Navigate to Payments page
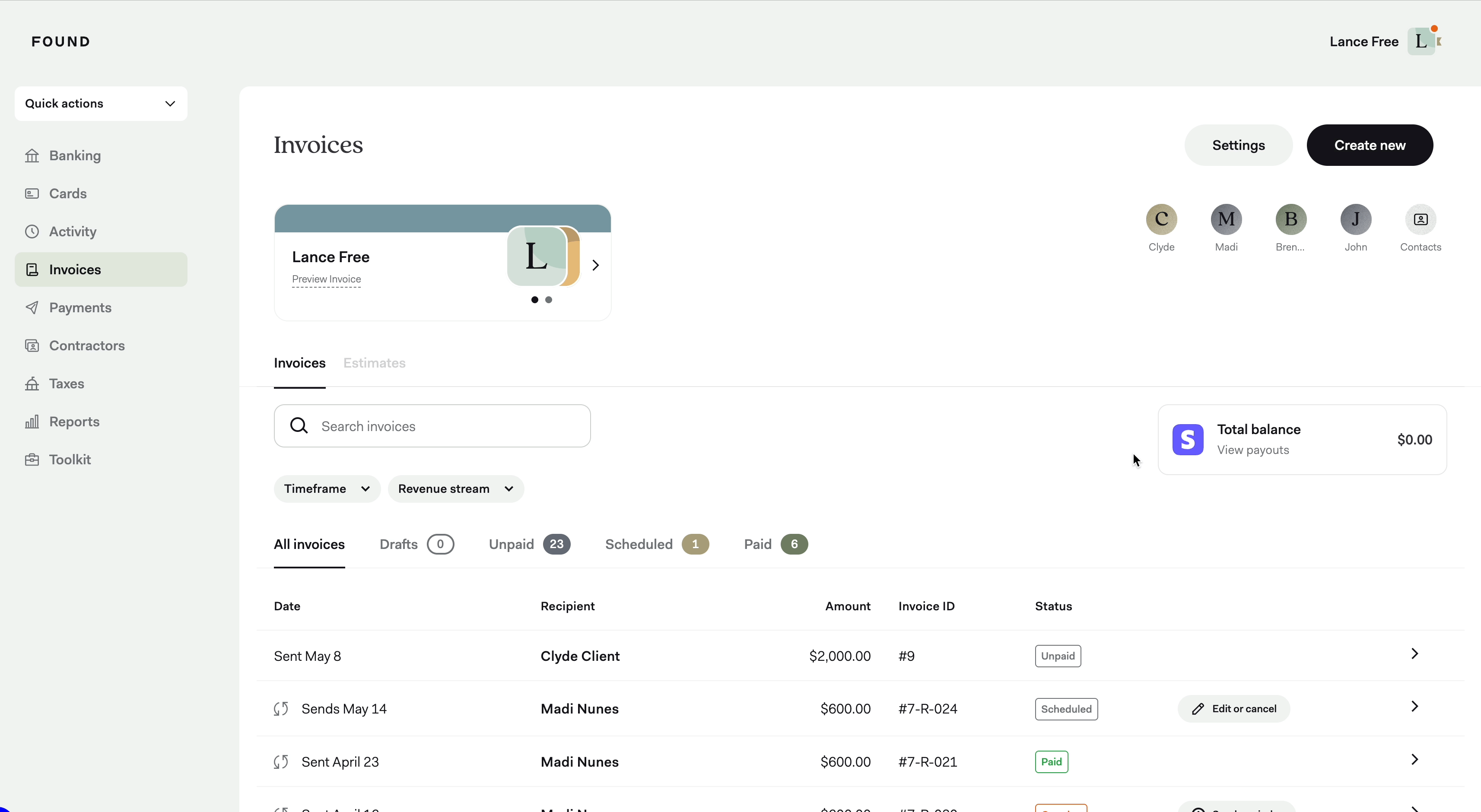The width and height of the screenshot is (1481, 812). 80,308
